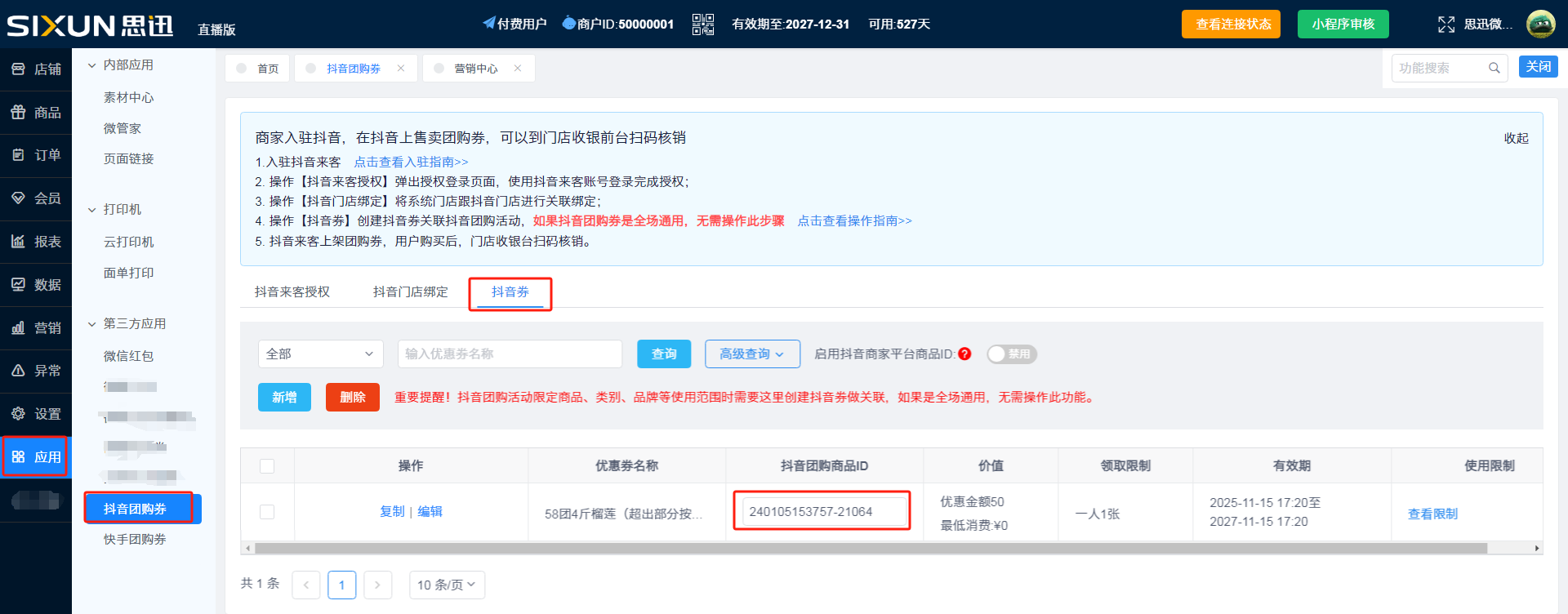1568x614 pixels.
Task: Click 查看限制 in the coupon row
Action: (1433, 514)
